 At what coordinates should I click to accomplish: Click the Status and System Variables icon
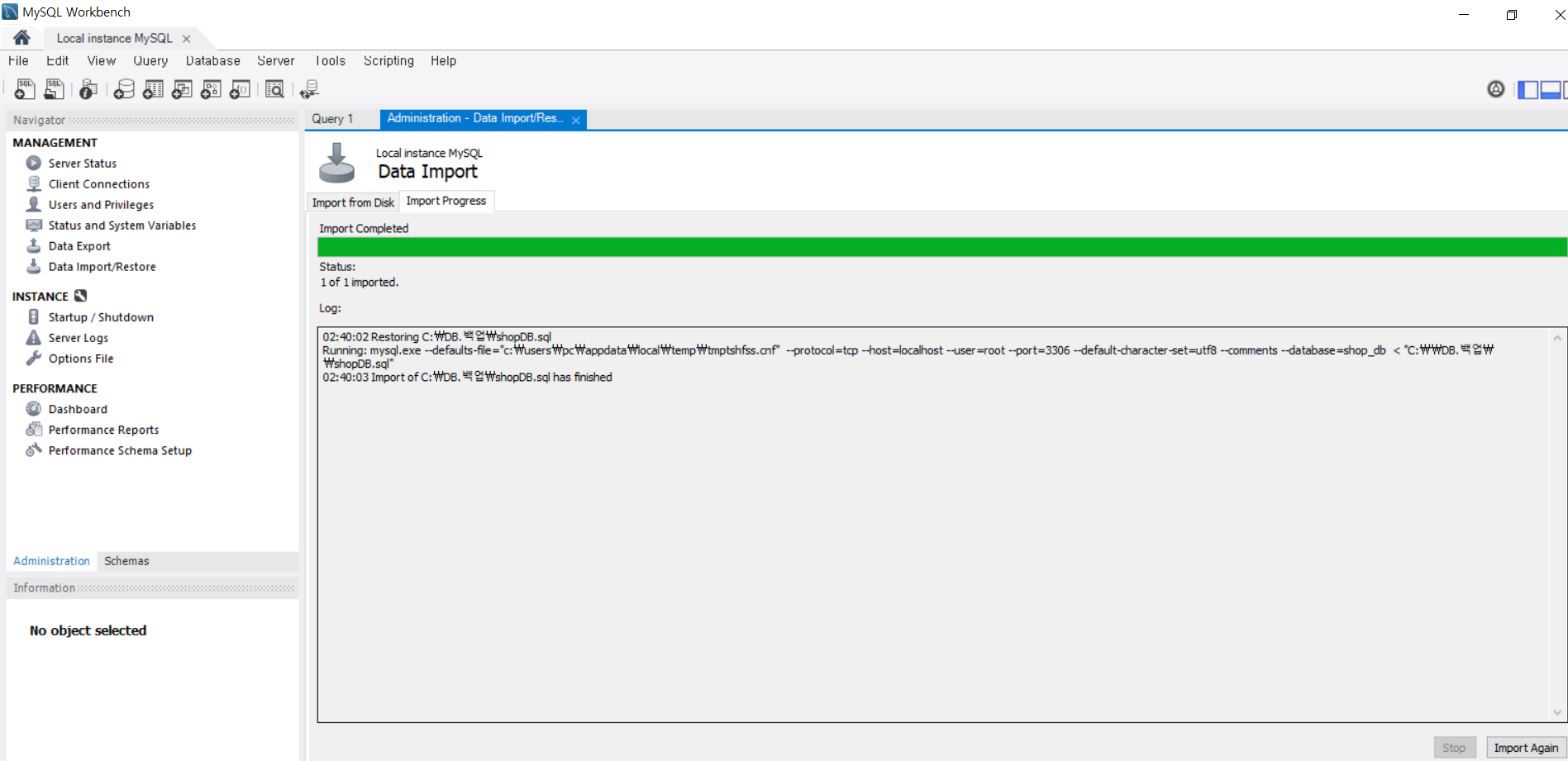34,225
